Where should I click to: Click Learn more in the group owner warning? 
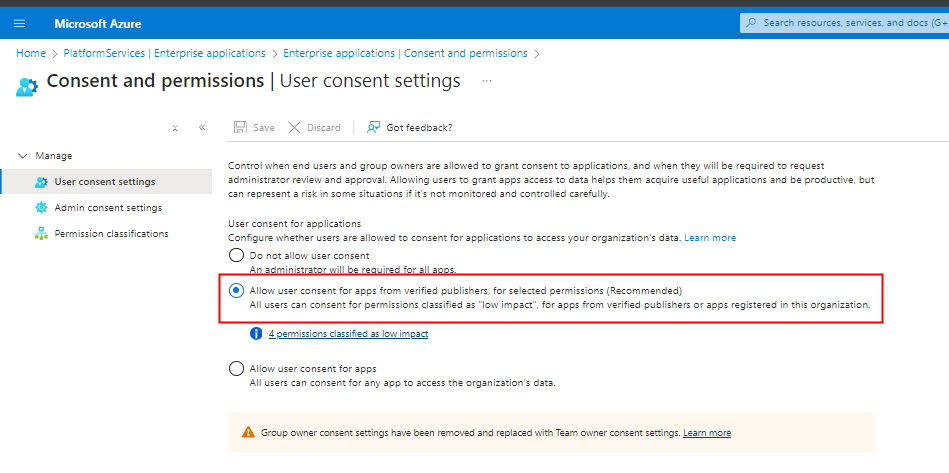pyautogui.click(x=707, y=433)
